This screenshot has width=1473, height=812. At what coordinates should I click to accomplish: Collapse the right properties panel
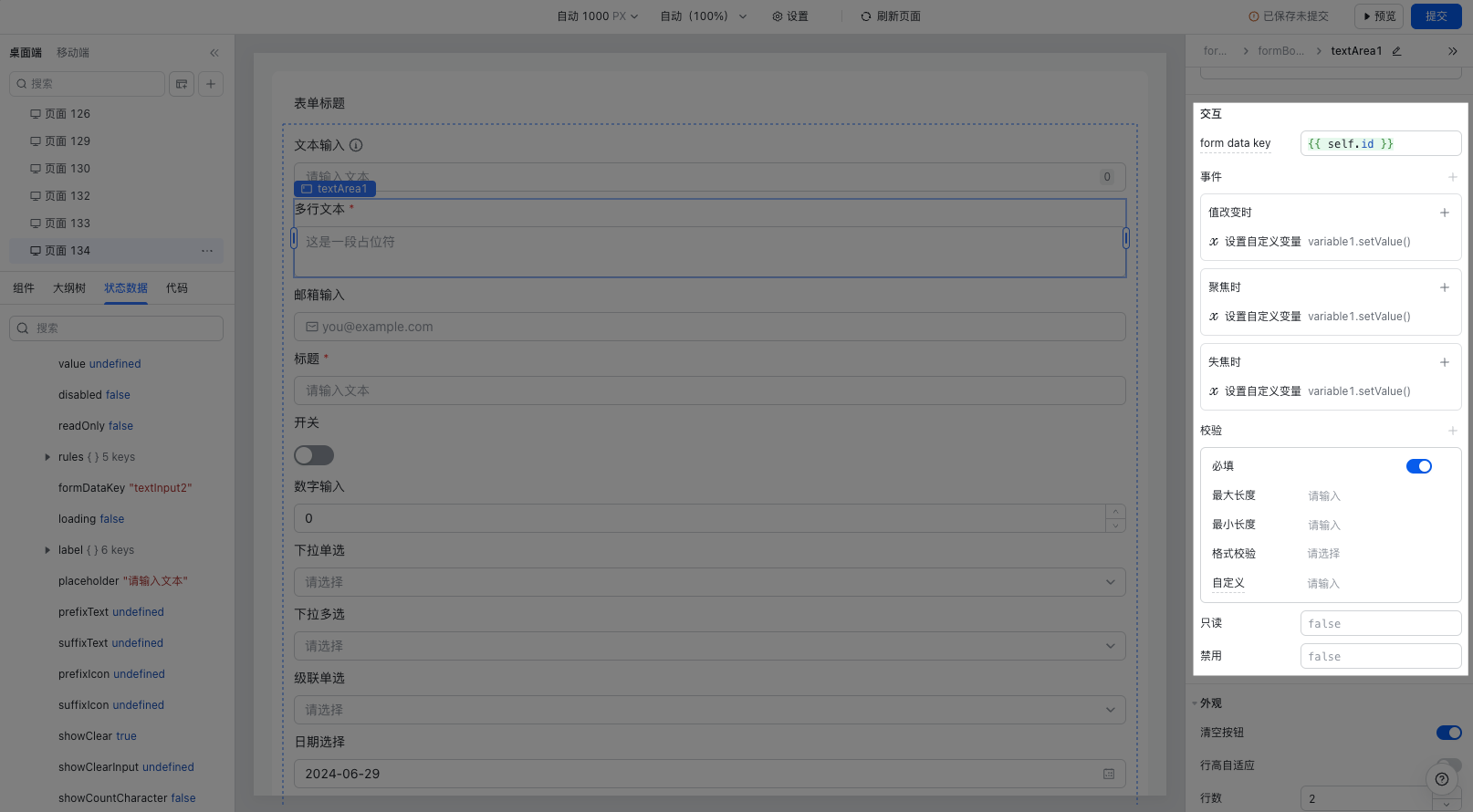pyautogui.click(x=1453, y=51)
